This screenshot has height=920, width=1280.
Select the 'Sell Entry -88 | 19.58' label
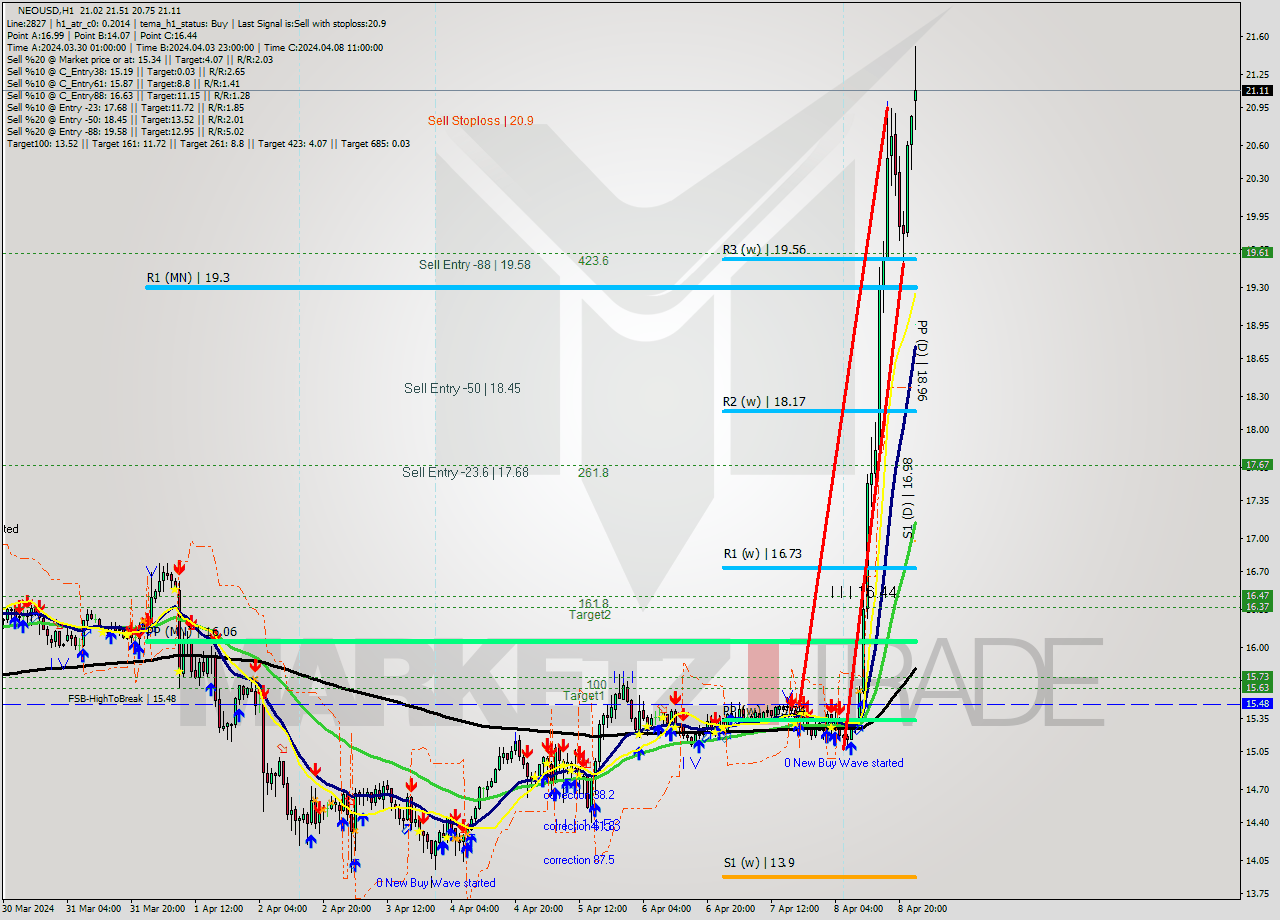click(x=475, y=265)
